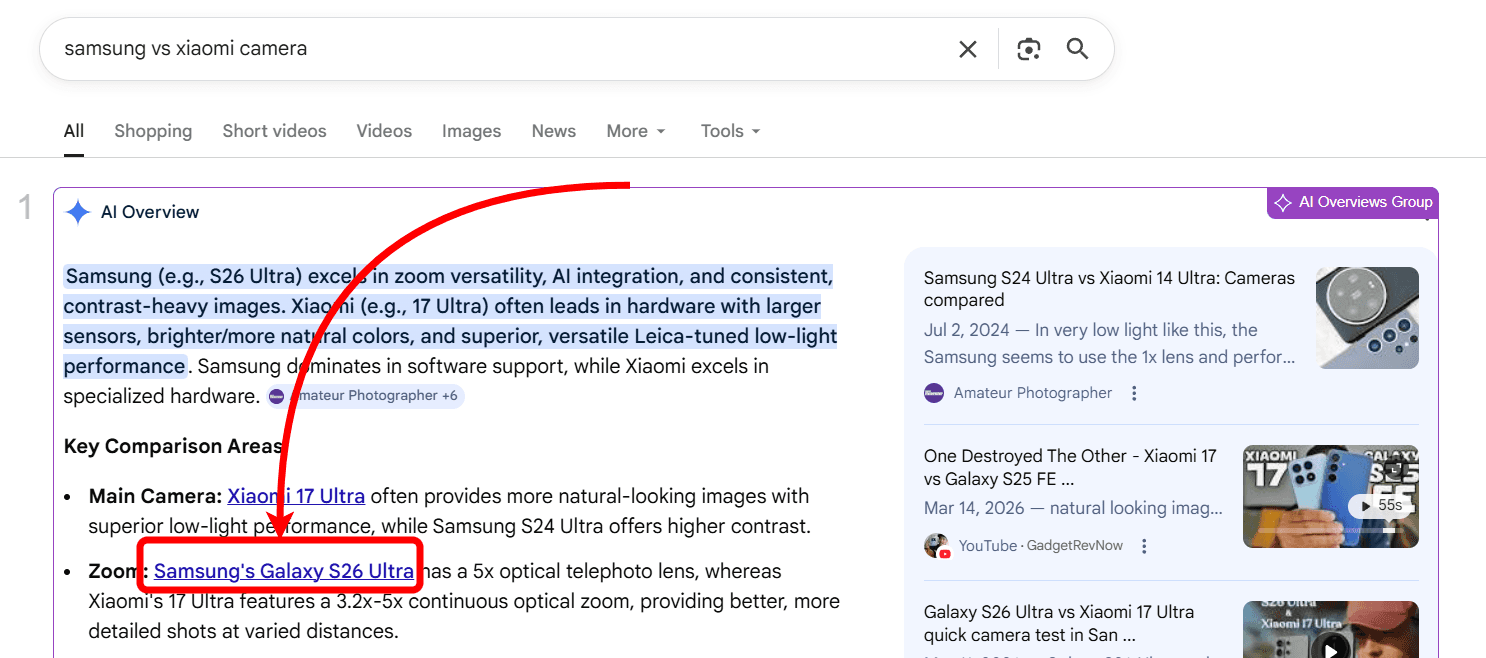Click the YouTube favicon beside GadgetRevNow

tap(936, 545)
